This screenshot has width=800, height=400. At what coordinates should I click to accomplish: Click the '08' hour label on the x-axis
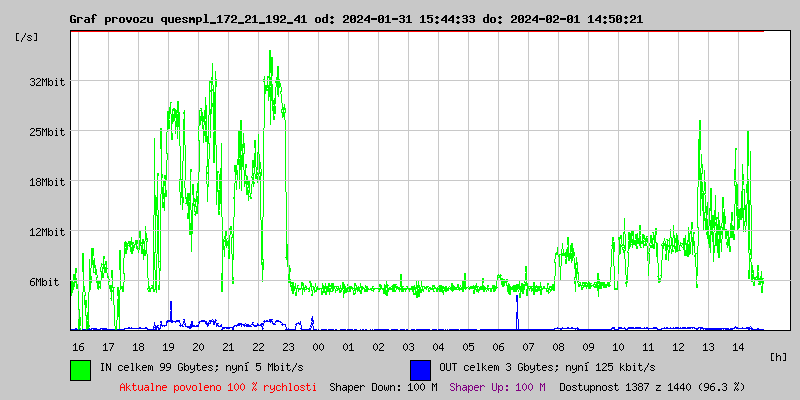click(558, 347)
